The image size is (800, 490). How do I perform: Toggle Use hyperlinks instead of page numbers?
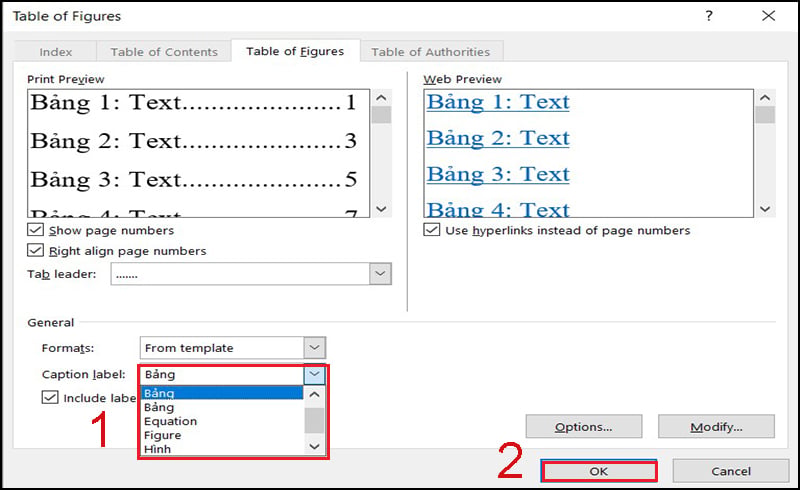point(432,230)
